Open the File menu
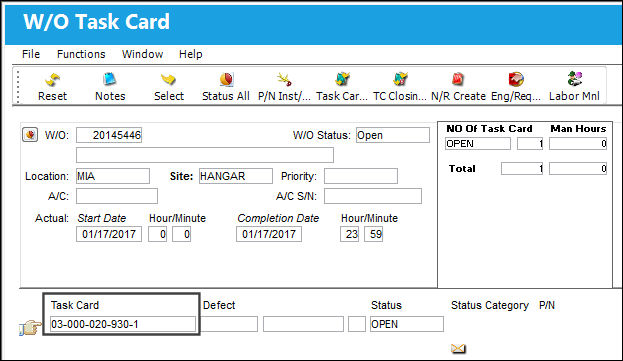The image size is (623, 361). tap(31, 54)
